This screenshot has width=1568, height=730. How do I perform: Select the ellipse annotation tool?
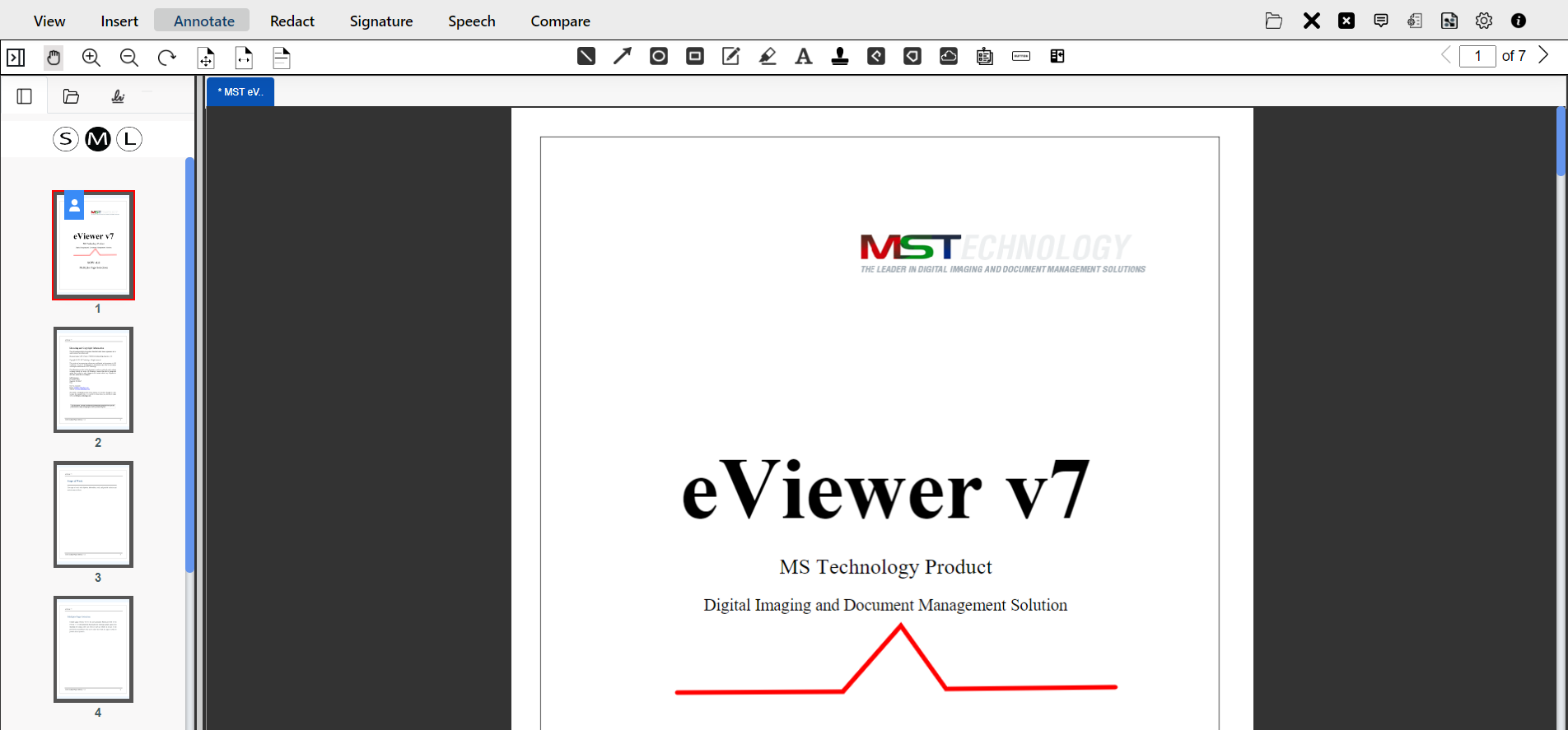click(x=659, y=56)
